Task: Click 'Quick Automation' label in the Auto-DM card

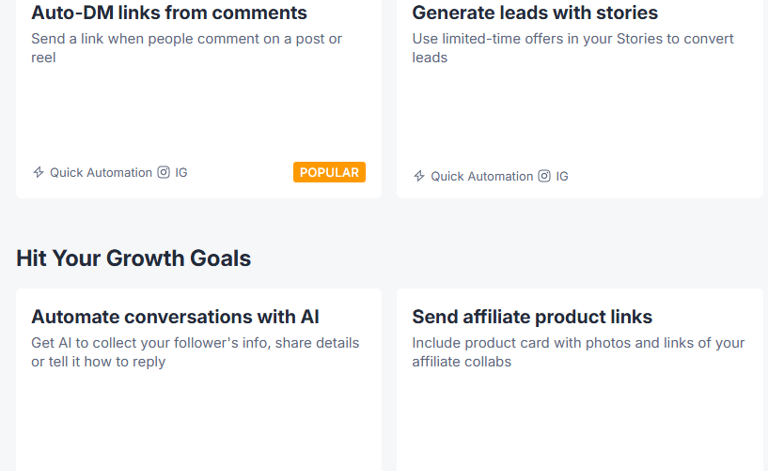Action: (x=101, y=172)
